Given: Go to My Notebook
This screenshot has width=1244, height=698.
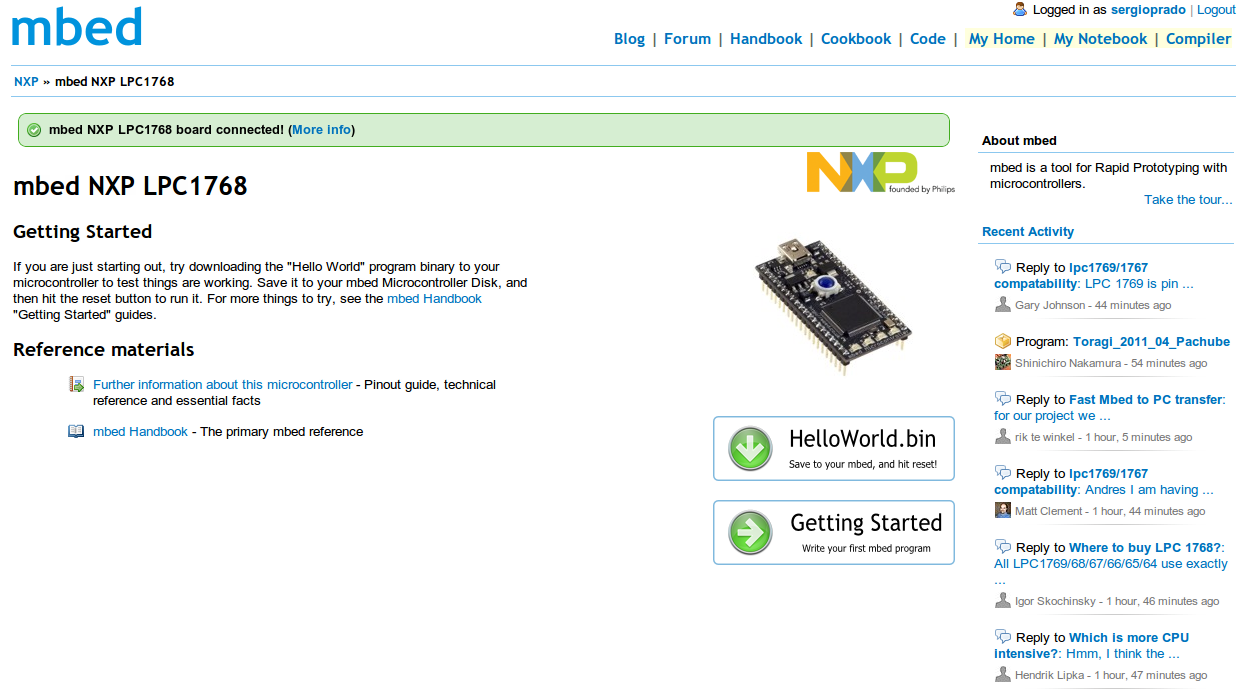Looking at the screenshot, I should pyautogui.click(x=1100, y=39).
